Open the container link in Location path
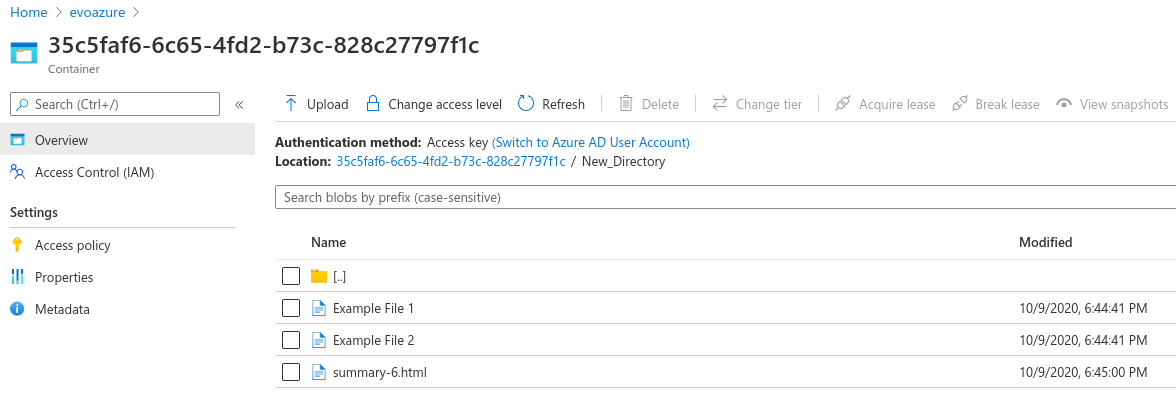This screenshot has width=1176, height=398. coord(451,161)
